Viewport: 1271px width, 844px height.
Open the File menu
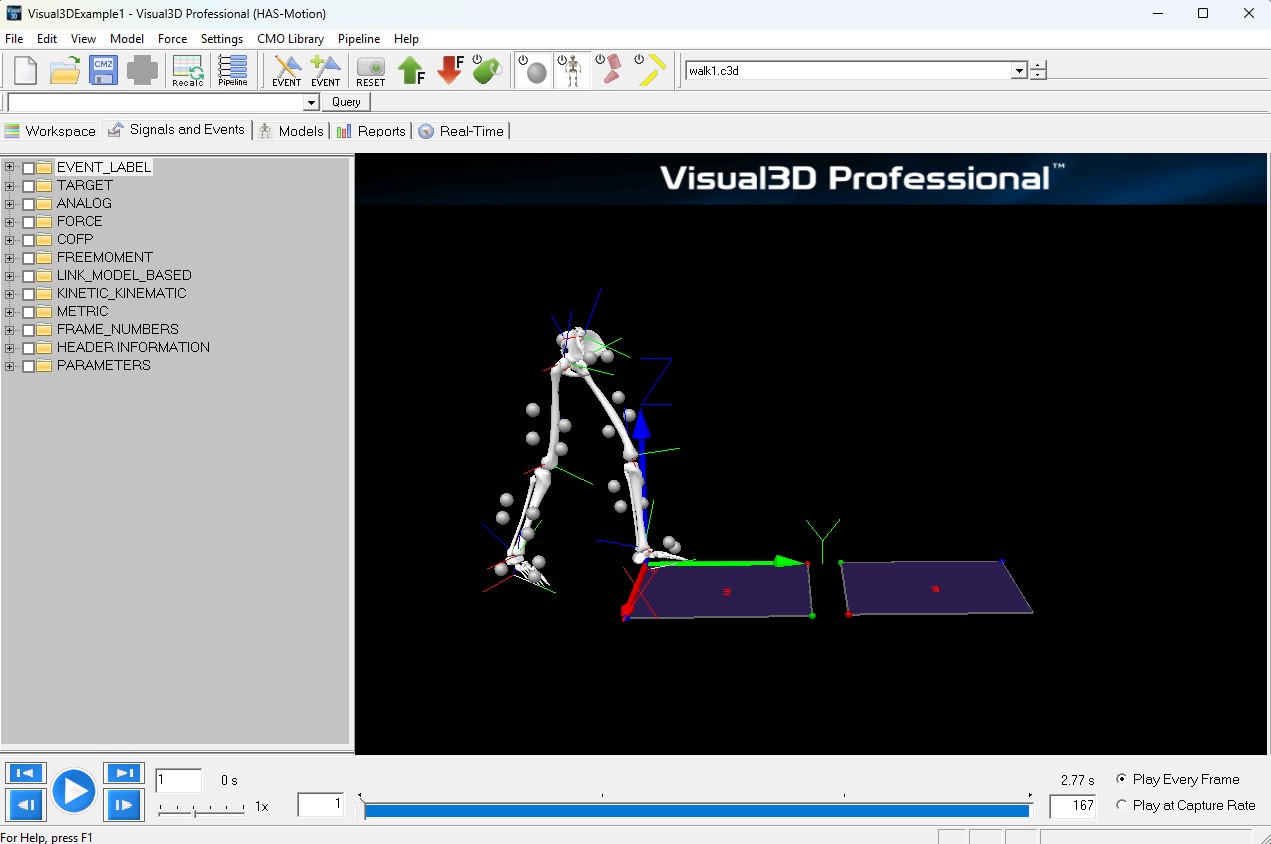point(14,39)
